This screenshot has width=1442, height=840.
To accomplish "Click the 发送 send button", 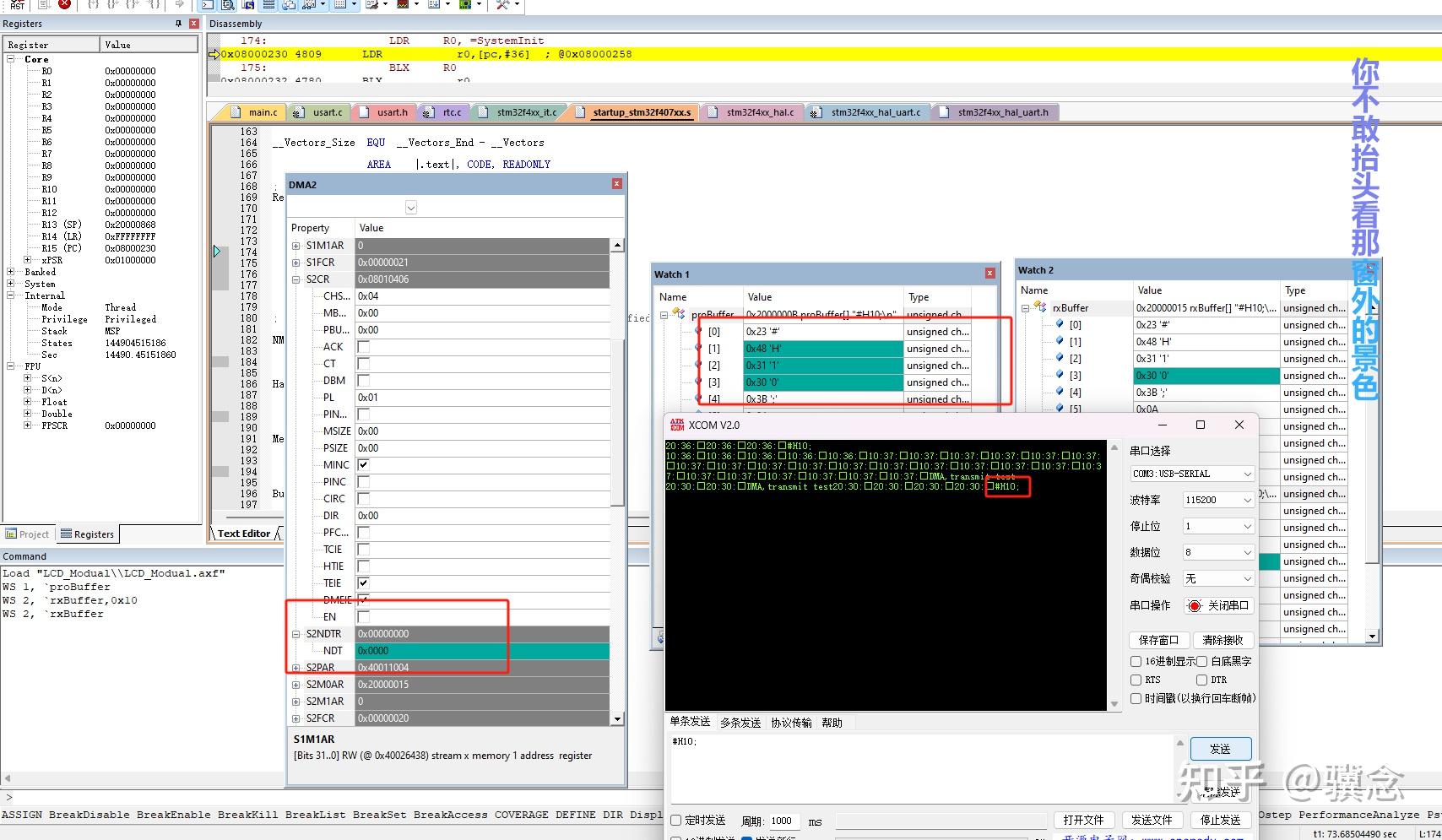I will point(1220,749).
